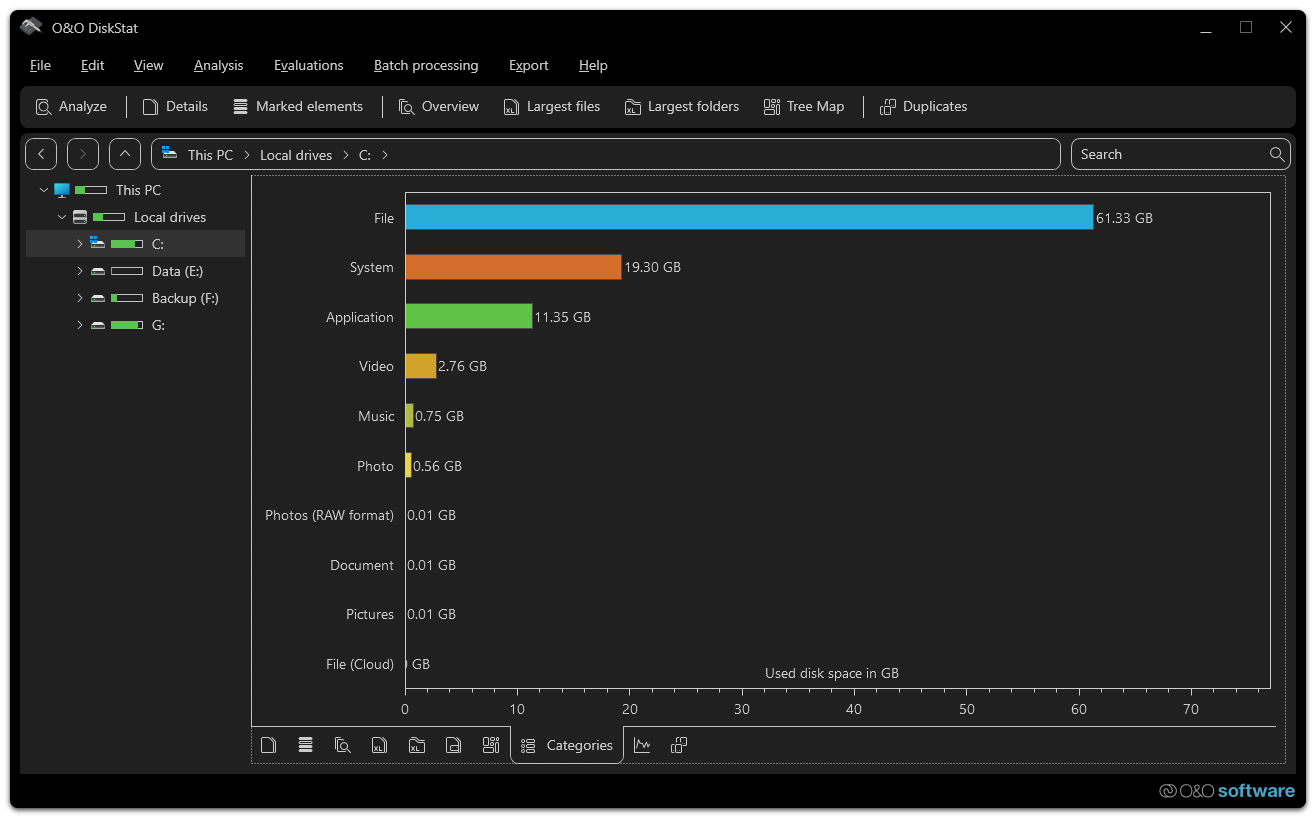This screenshot has height=818, width=1316.
Task: Go back with the left arrow button
Action: 41,154
